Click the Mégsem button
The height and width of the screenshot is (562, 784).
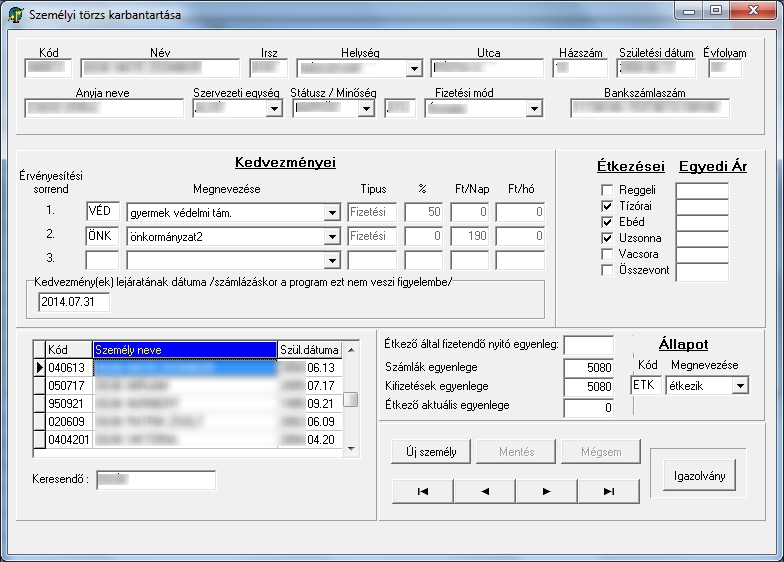coord(601,452)
